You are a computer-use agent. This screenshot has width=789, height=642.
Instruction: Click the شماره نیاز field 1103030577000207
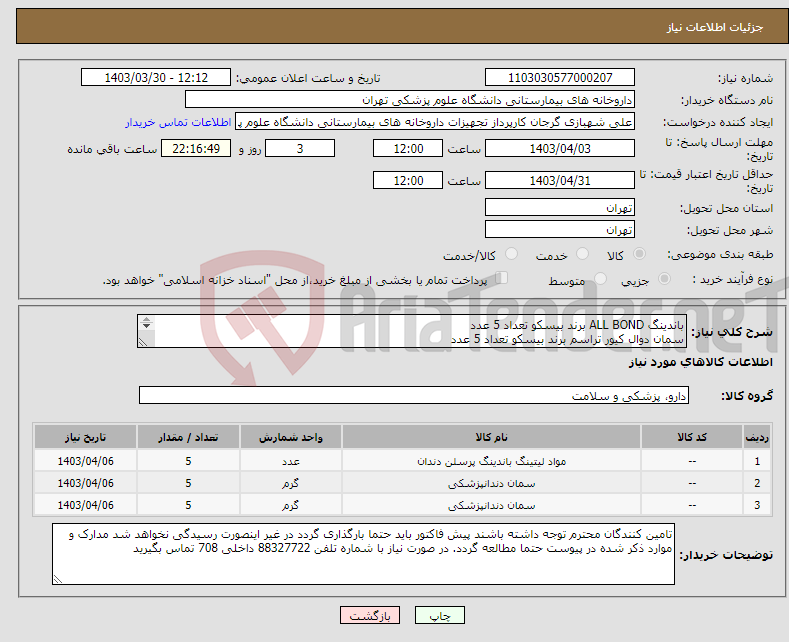coord(560,77)
